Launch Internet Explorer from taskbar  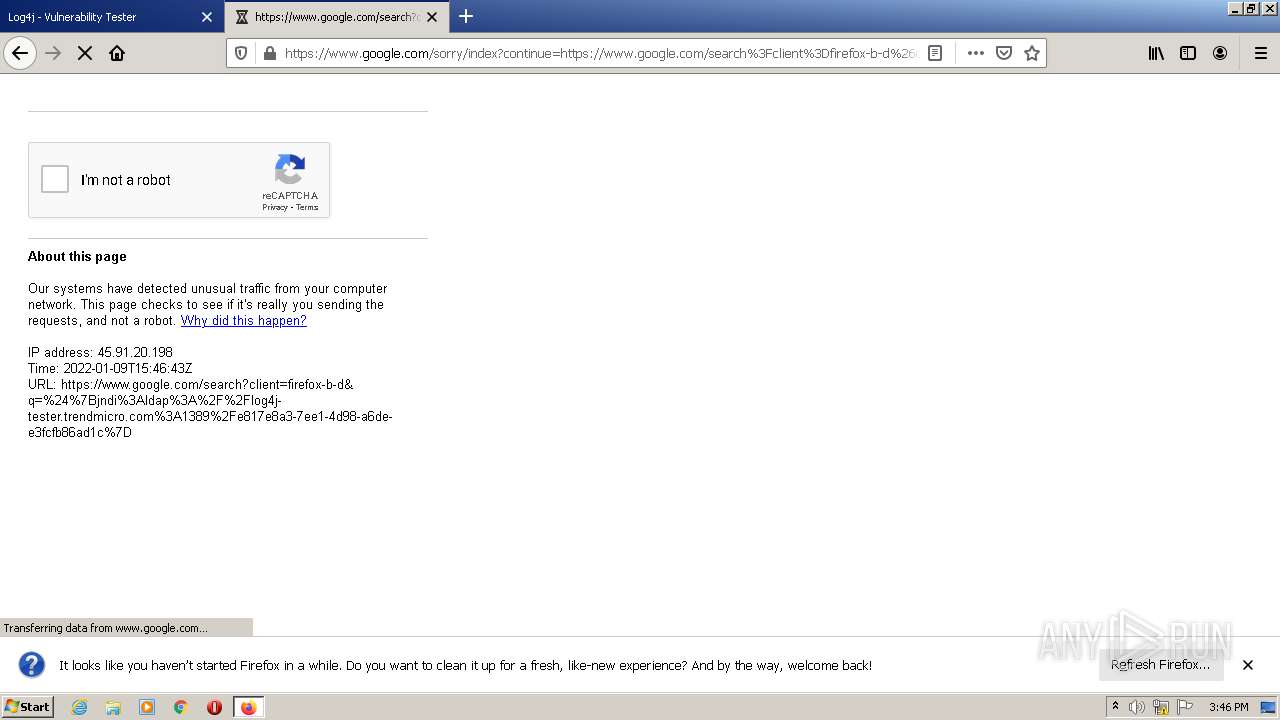pyautogui.click(x=79, y=707)
